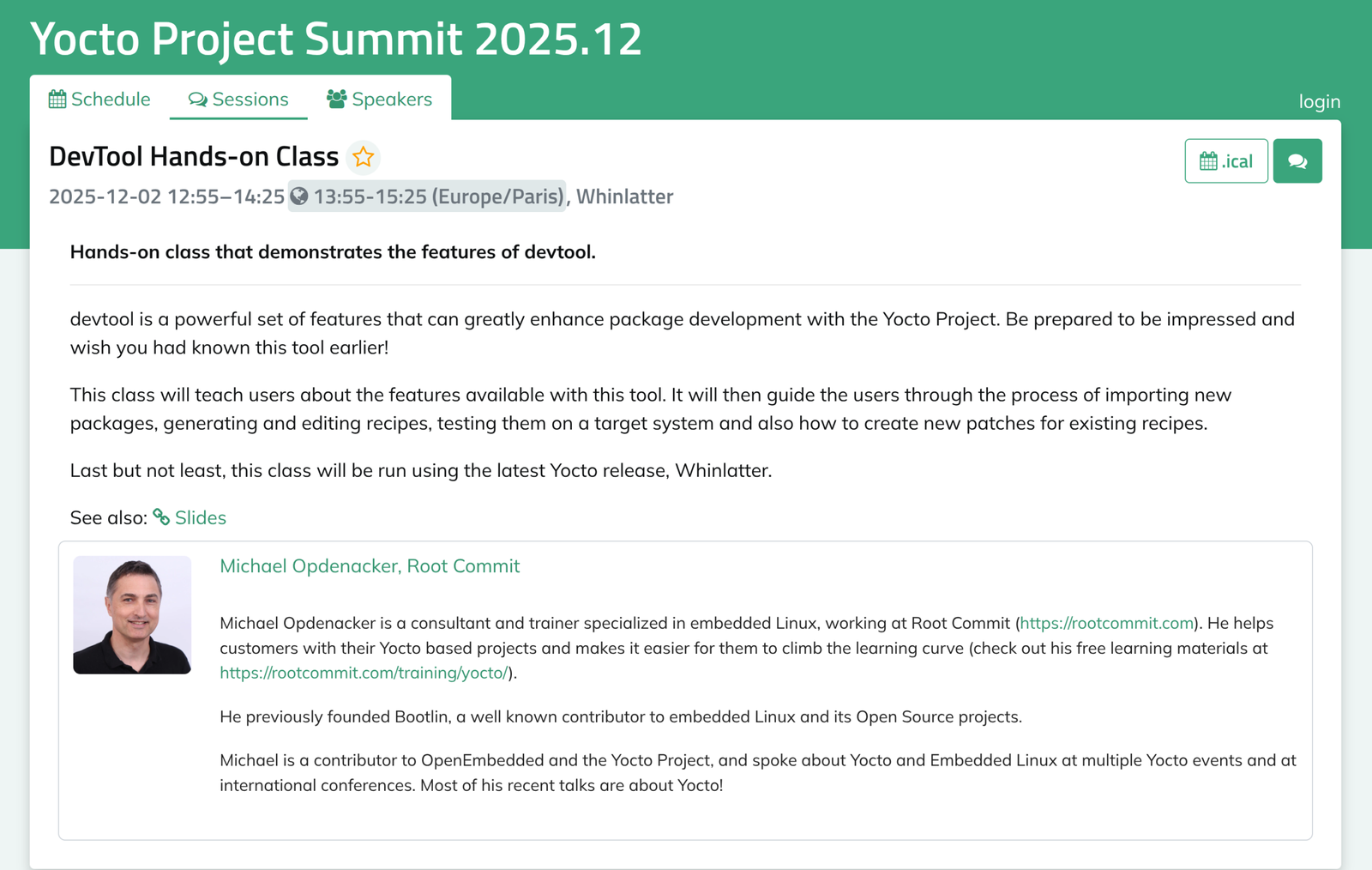Click the calendar icon inside the .ical button

pos(1208,160)
